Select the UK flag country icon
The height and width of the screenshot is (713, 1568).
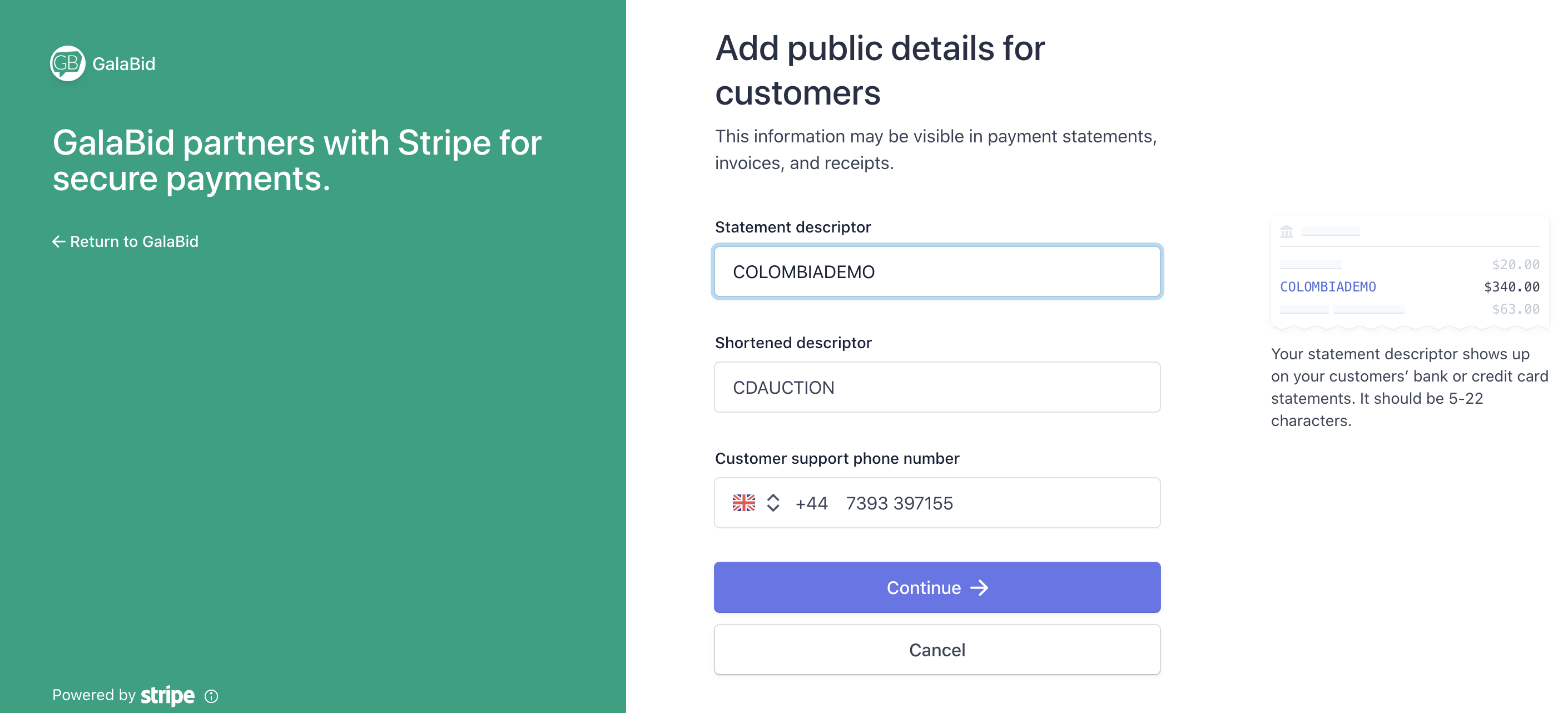(743, 503)
